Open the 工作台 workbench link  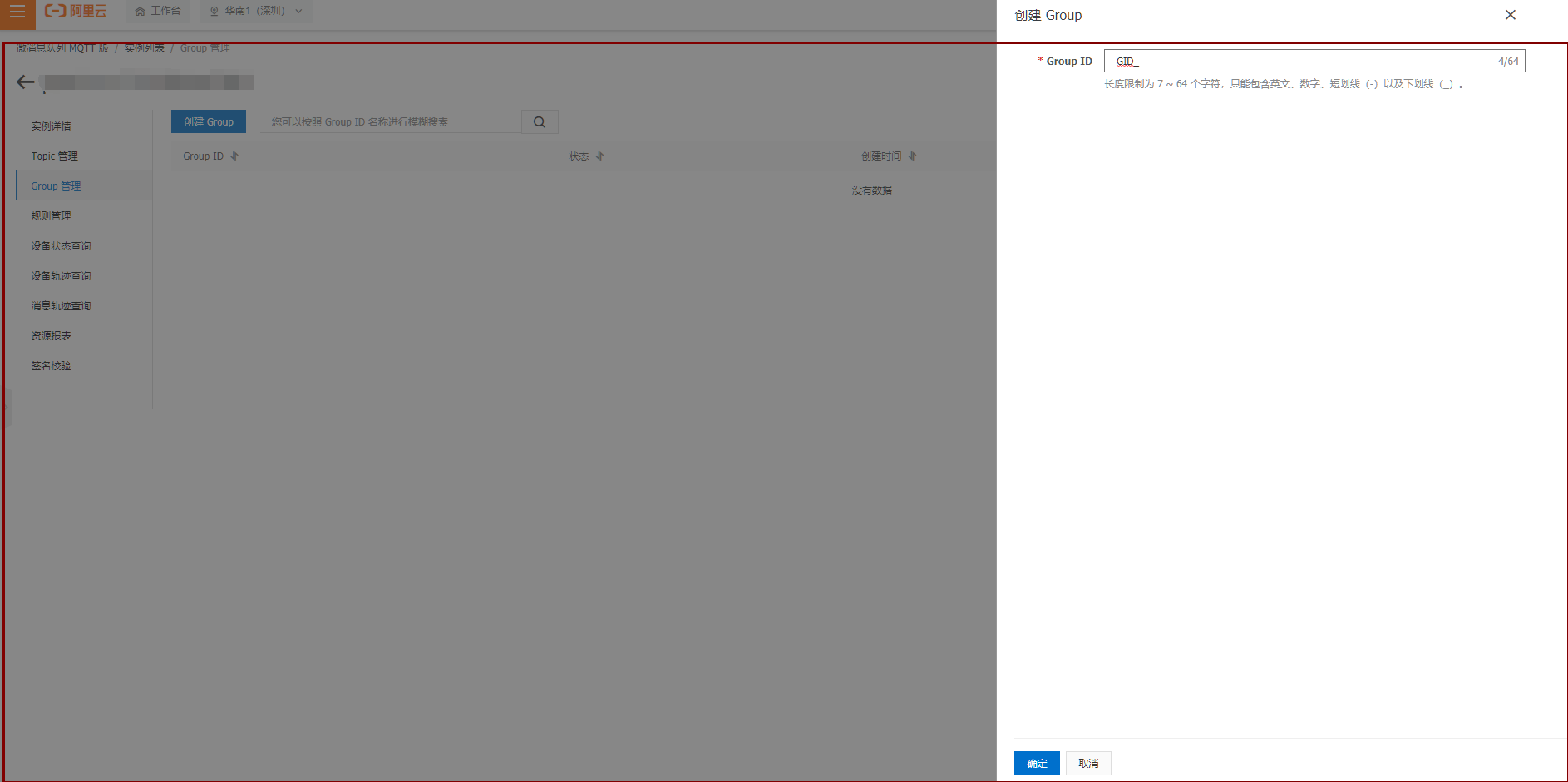point(158,11)
